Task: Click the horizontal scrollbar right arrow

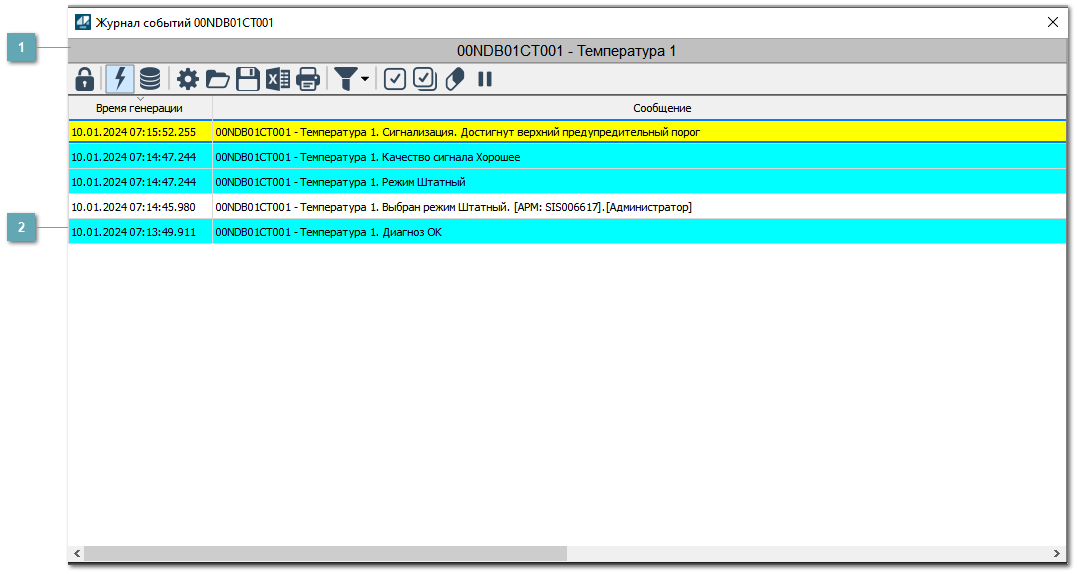Action: 1057,554
